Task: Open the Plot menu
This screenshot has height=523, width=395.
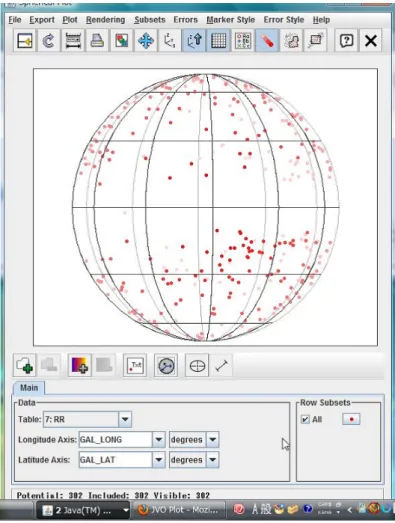Action: tap(70, 20)
